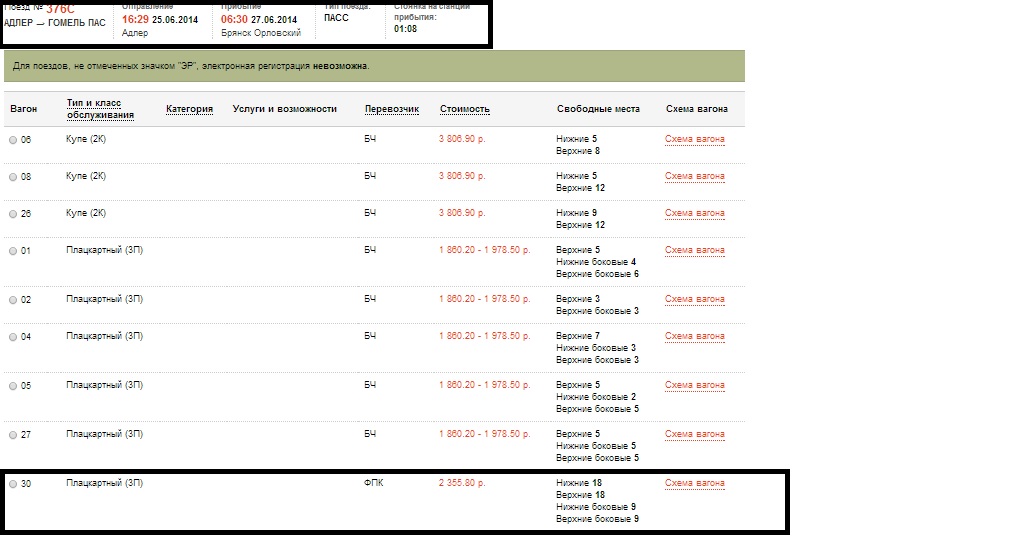Image resolution: width=1014 pixels, height=537 pixels.
Task: Select the radio button for wagon 04
Action: click(x=13, y=337)
